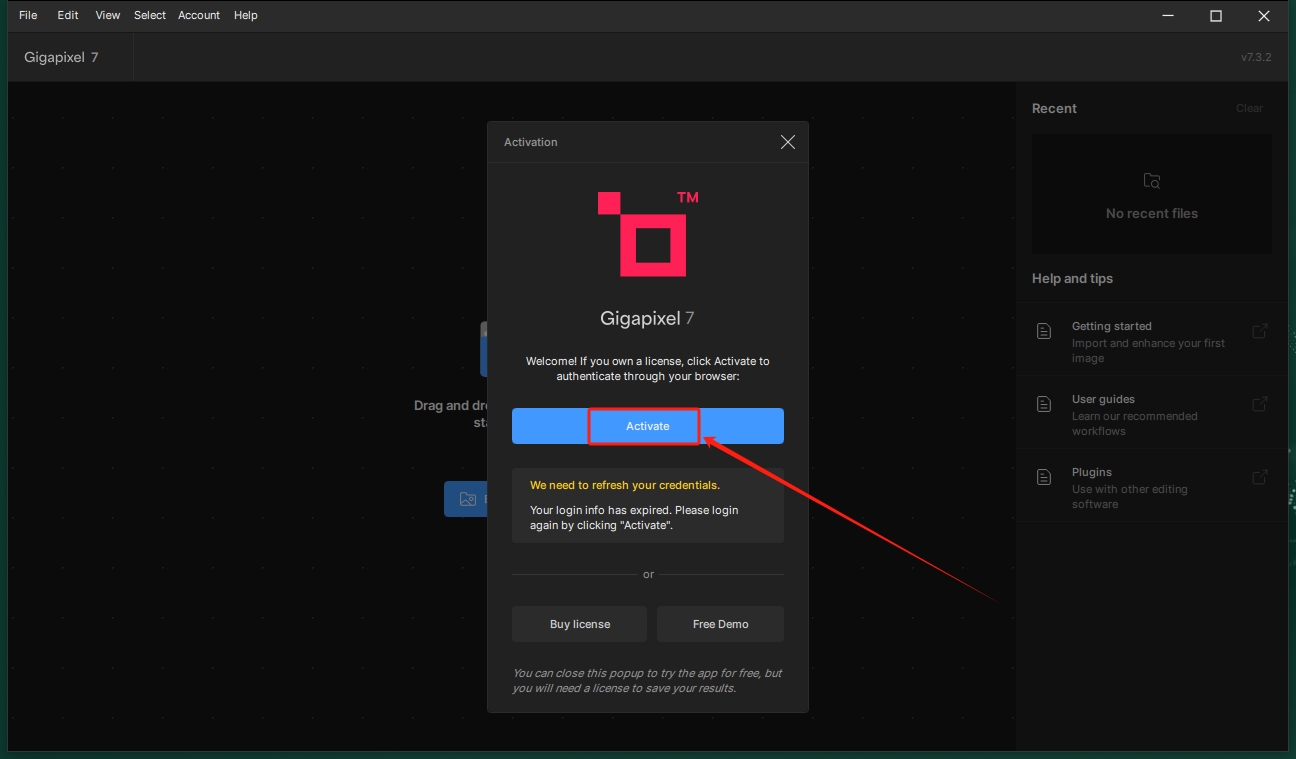Image resolution: width=1296 pixels, height=759 pixels.
Task: Click the No recent files folder icon
Action: point(1152,181)
